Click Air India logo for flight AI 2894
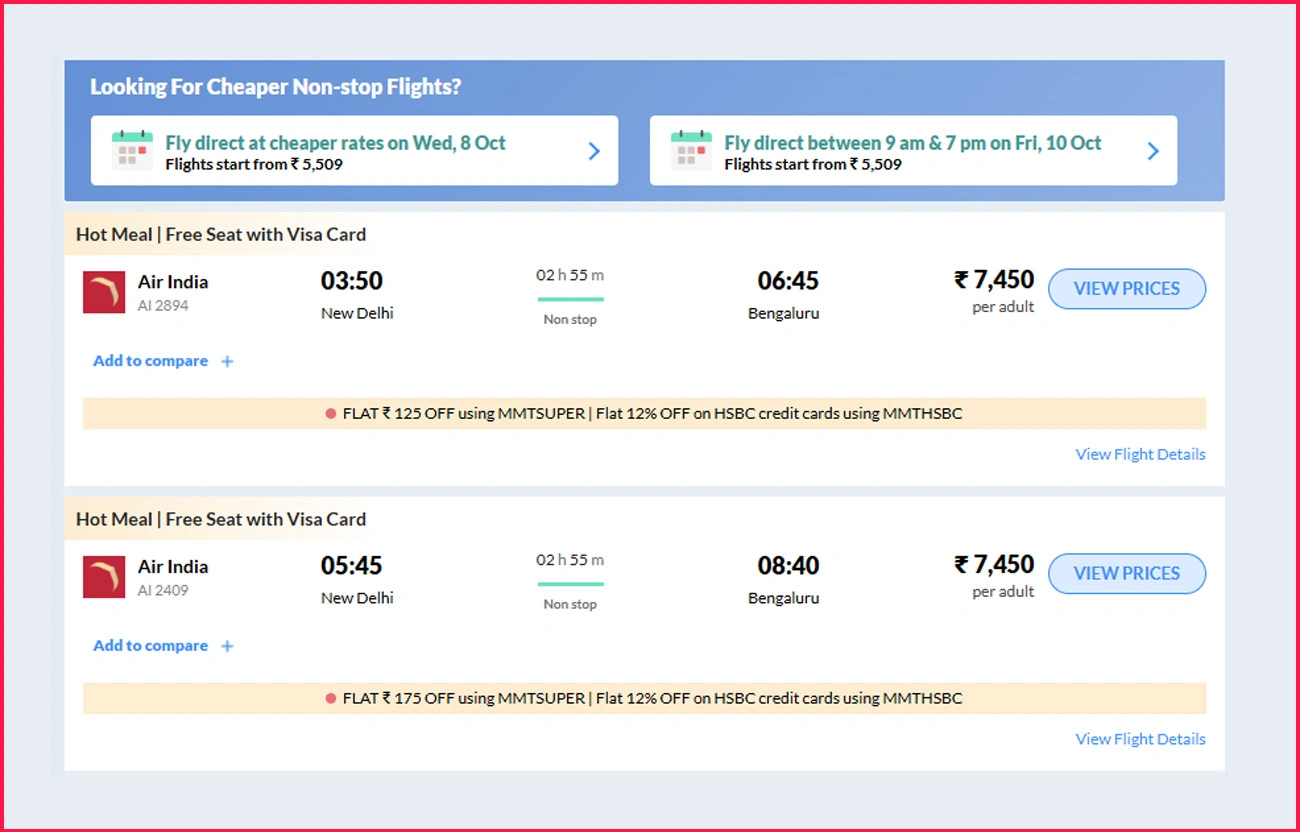This screenshot has height=832, width=1300. pos(104,292)
